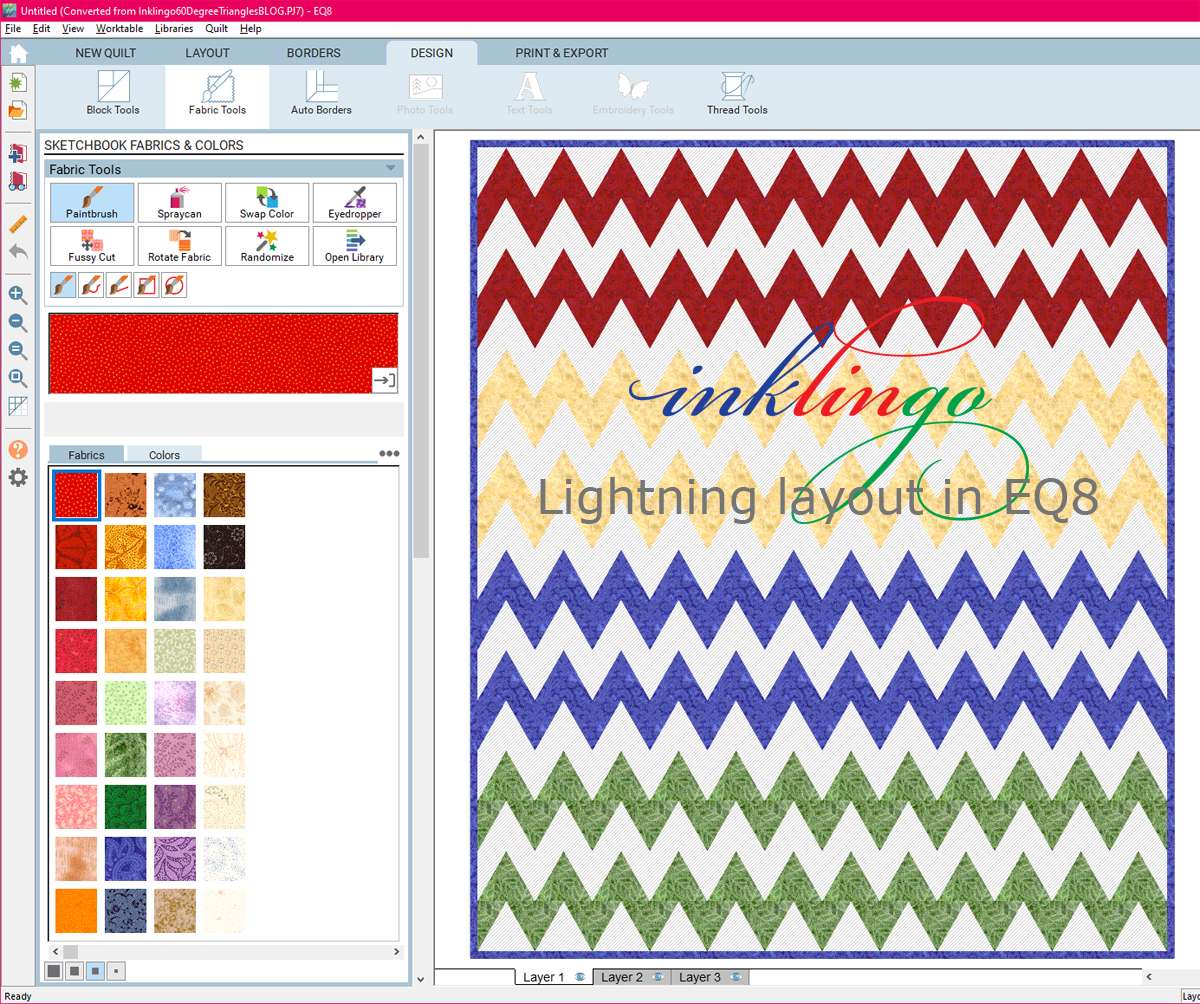
Task: Enable the standard paintbrush mode
Action: (x=62, y=286)
